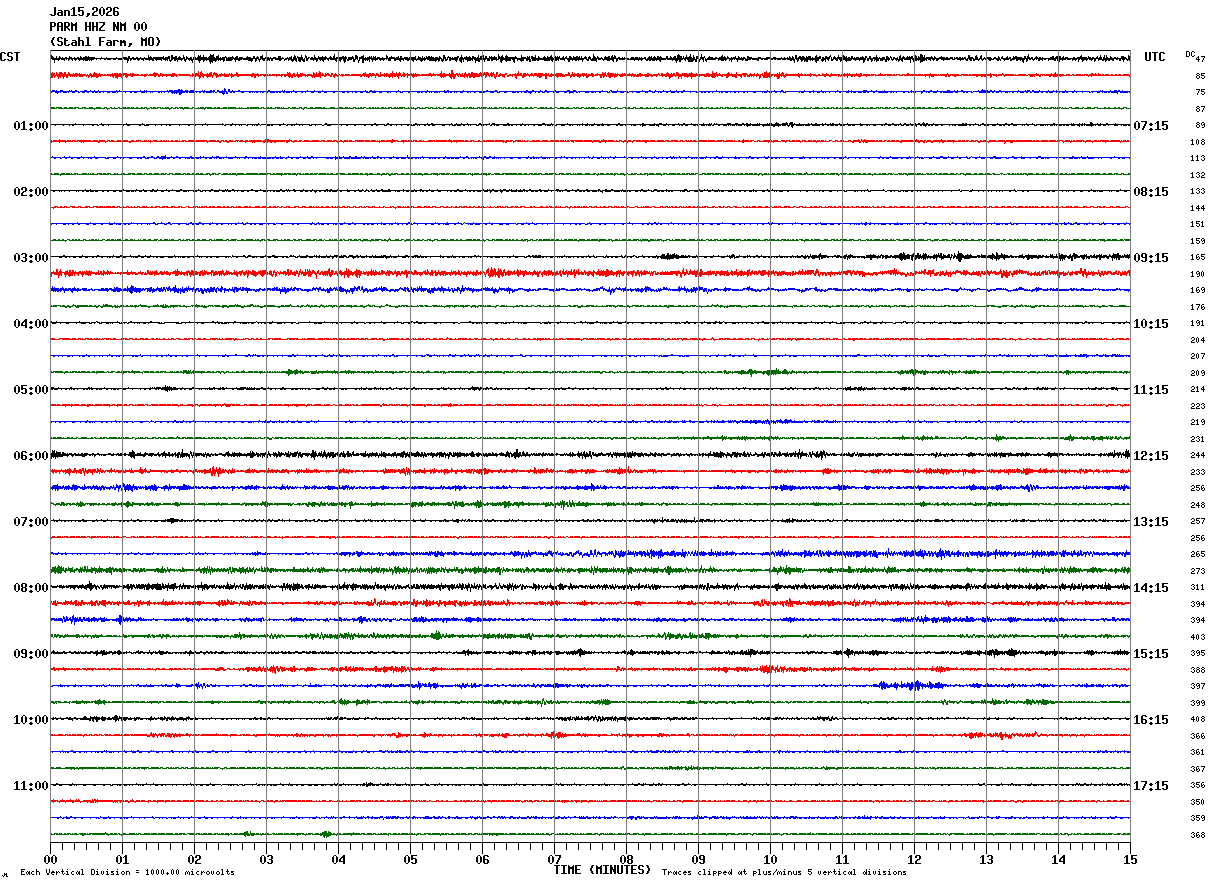
Task: Click minute tick label 08 on the bottom axis
Action: (626, 859)
